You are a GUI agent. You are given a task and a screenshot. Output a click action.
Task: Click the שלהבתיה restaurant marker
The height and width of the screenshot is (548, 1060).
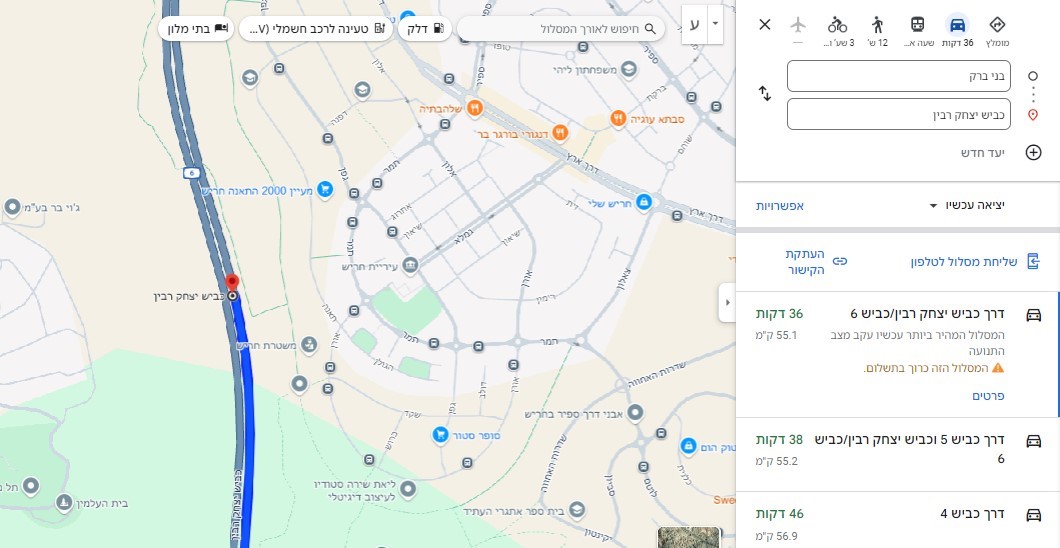click(475, 107)
